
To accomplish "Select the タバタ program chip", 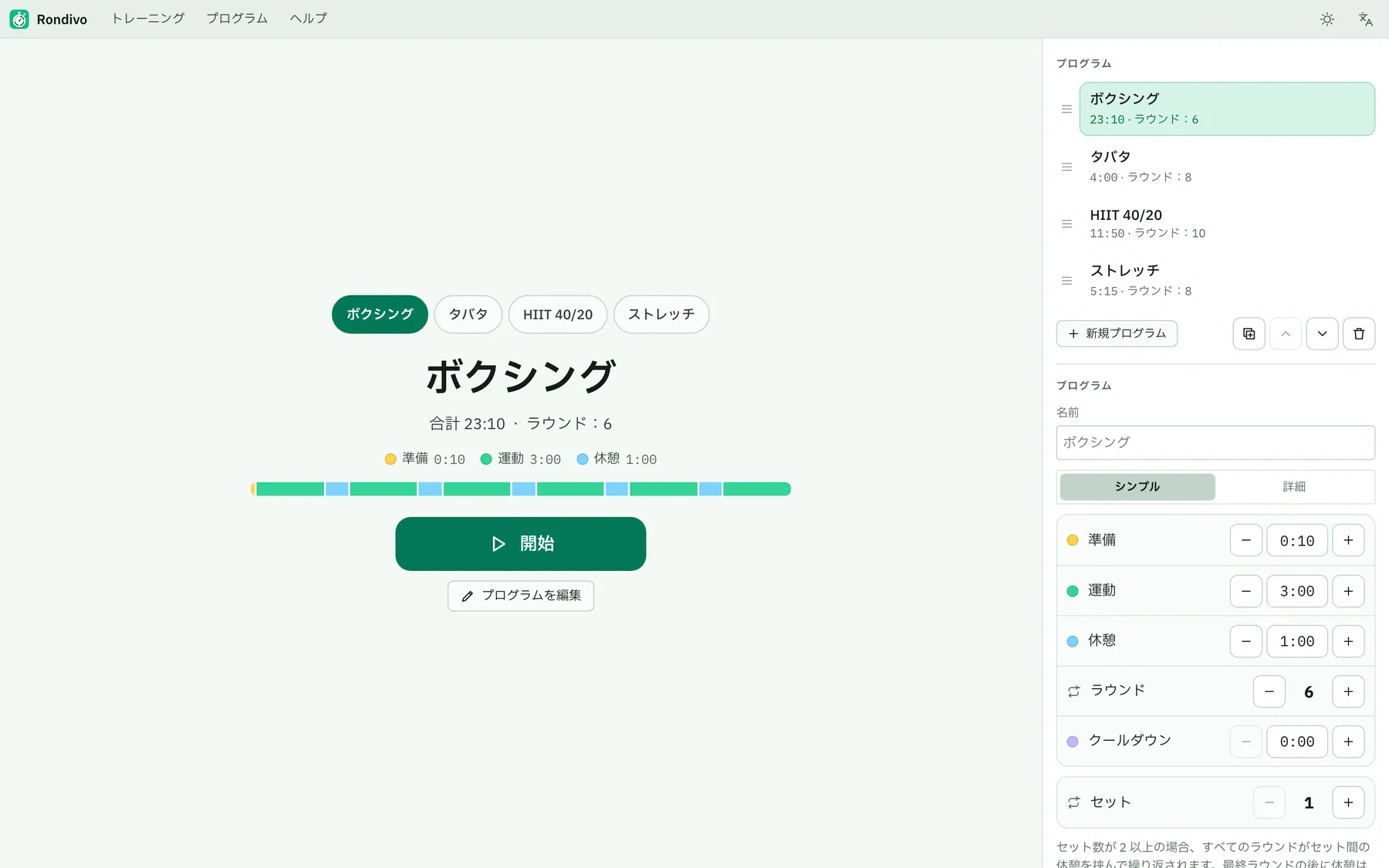I will (468, 314).
